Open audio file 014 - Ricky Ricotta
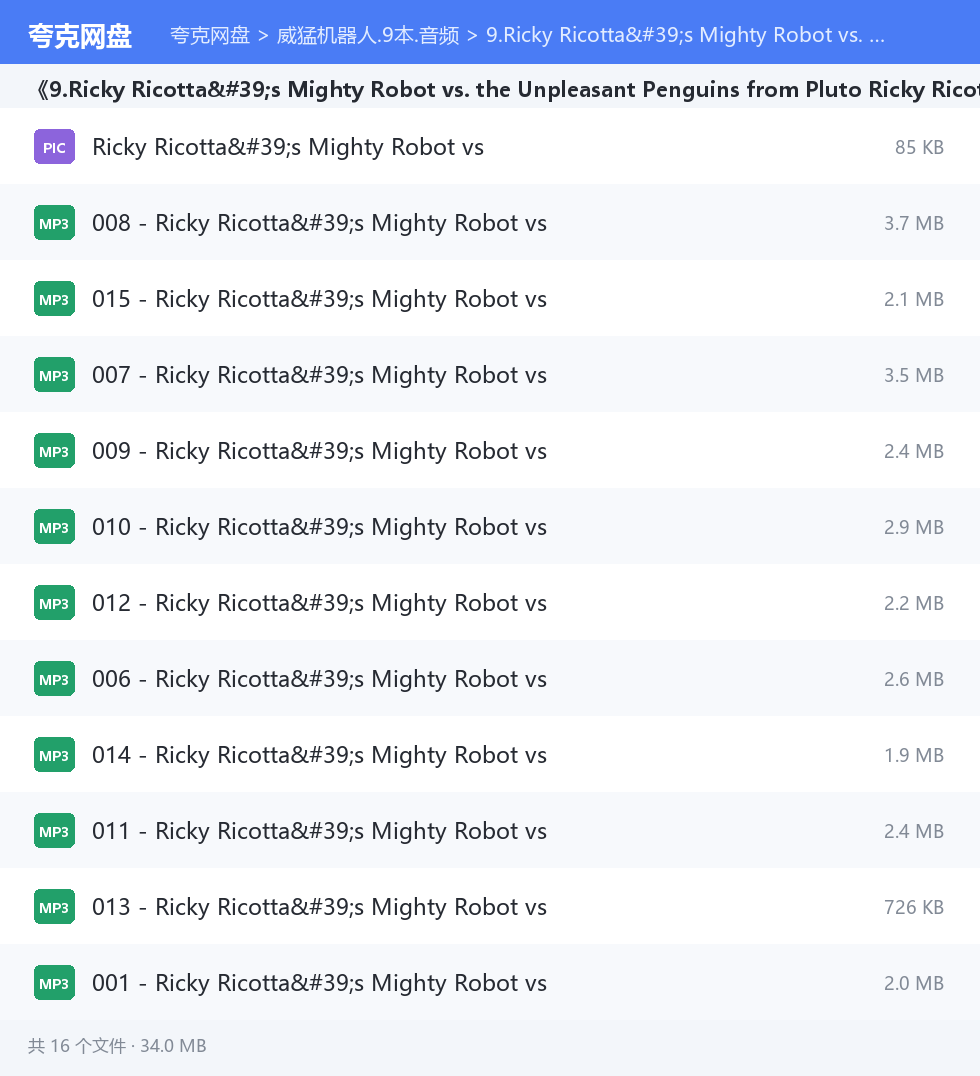 [319, 755]
